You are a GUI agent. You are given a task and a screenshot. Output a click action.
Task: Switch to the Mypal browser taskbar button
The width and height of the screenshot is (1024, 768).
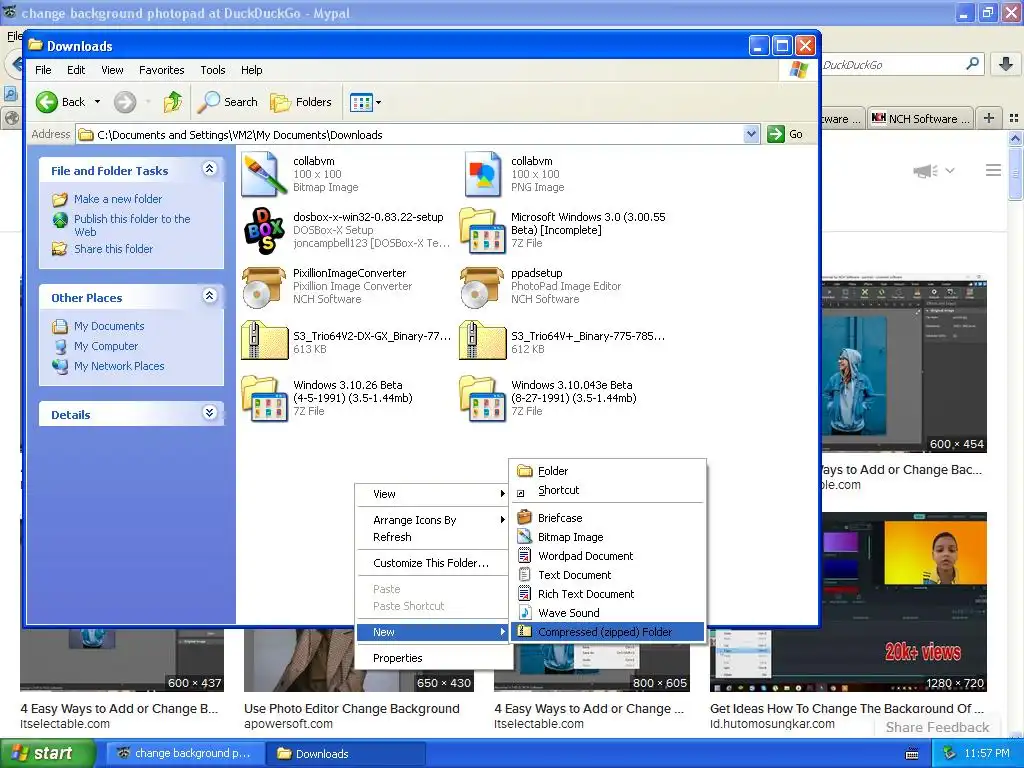coord(185,753)
